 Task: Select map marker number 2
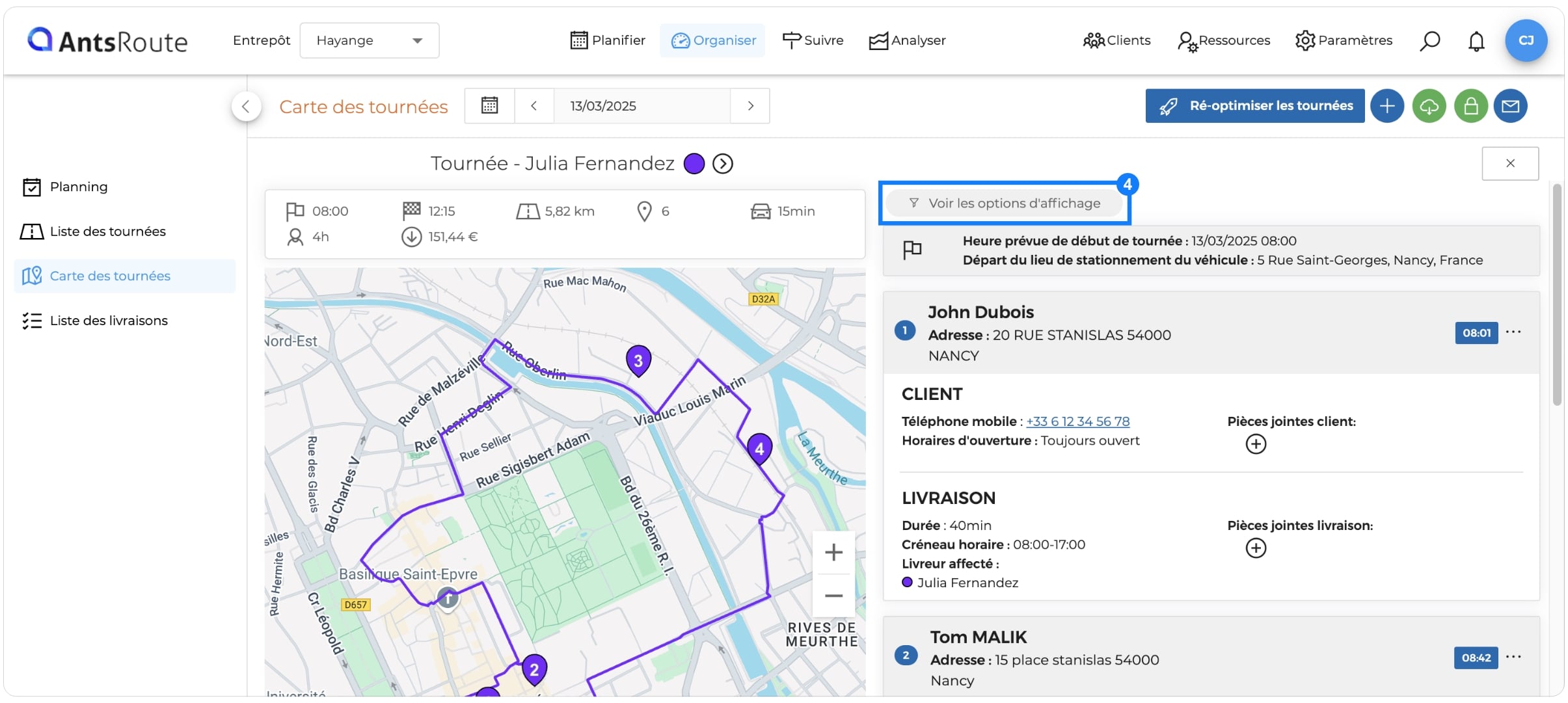(x=534, y=669)
